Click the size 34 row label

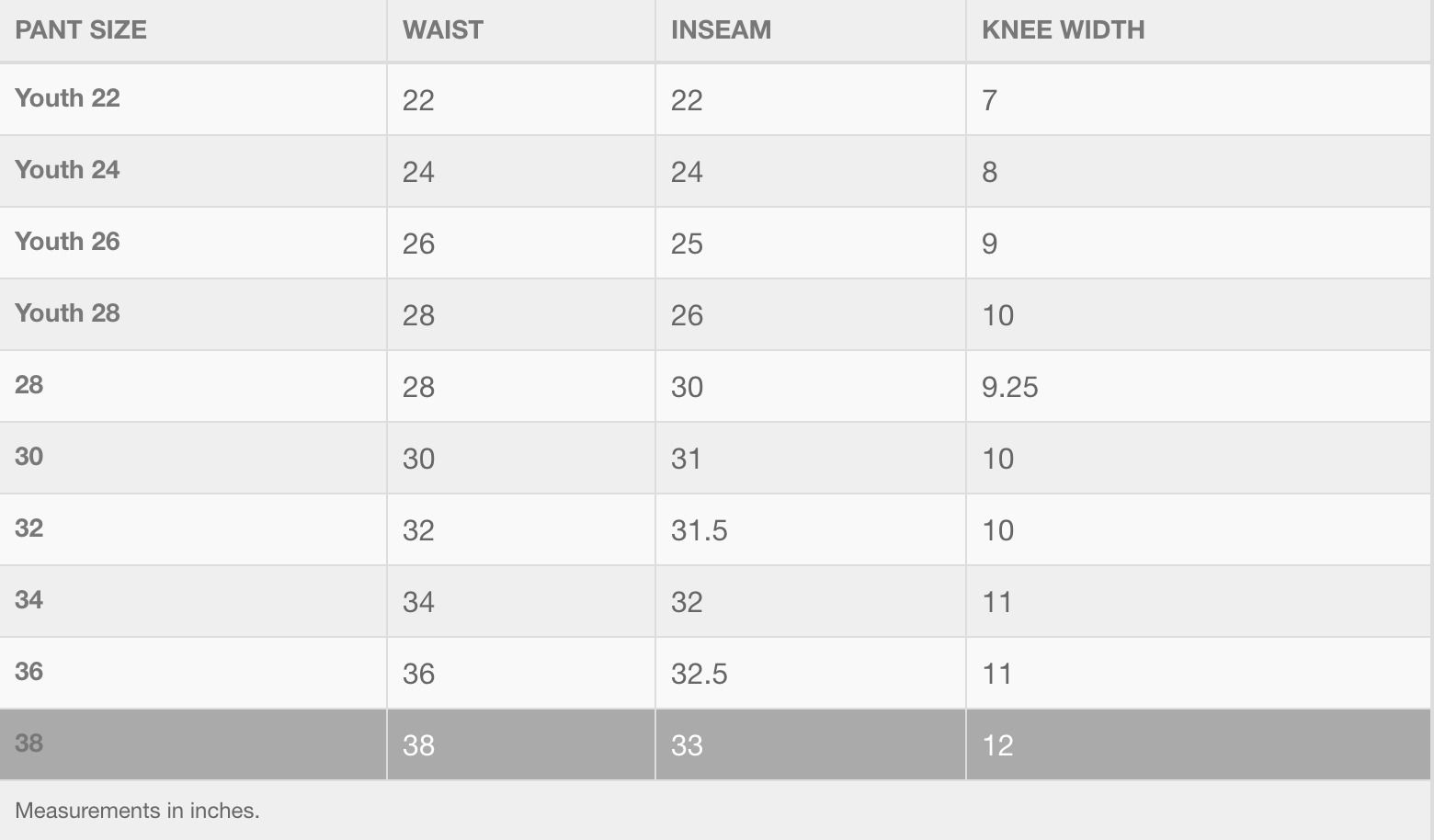click(29, 600)
